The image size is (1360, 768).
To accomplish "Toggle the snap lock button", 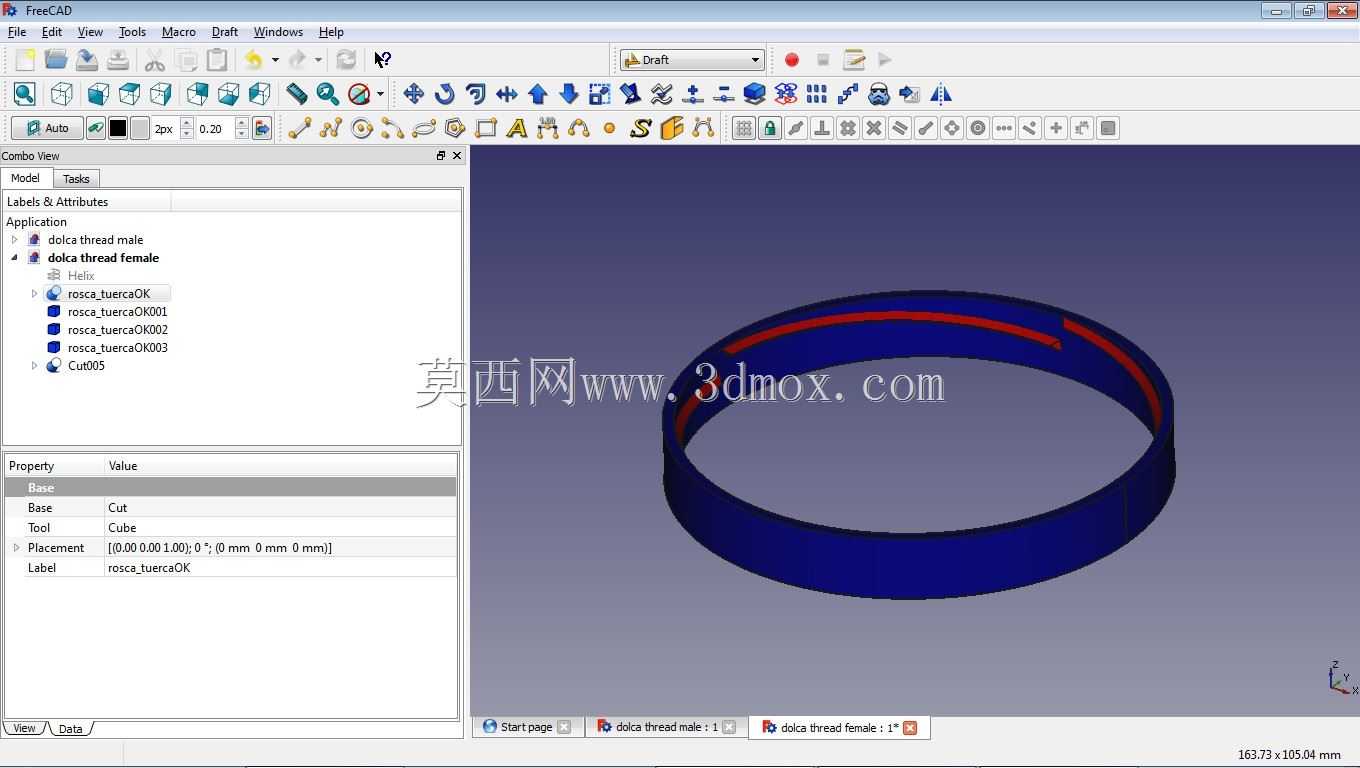I will coord(769,128).
